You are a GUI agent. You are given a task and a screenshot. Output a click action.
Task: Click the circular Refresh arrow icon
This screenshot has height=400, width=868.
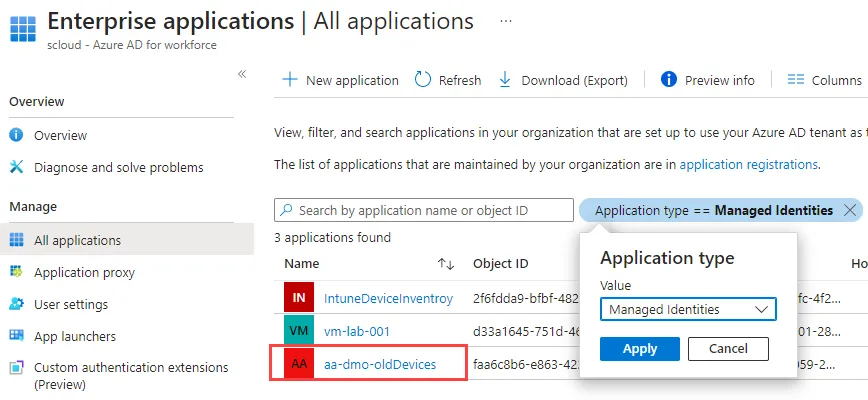(x=423, y=80)
